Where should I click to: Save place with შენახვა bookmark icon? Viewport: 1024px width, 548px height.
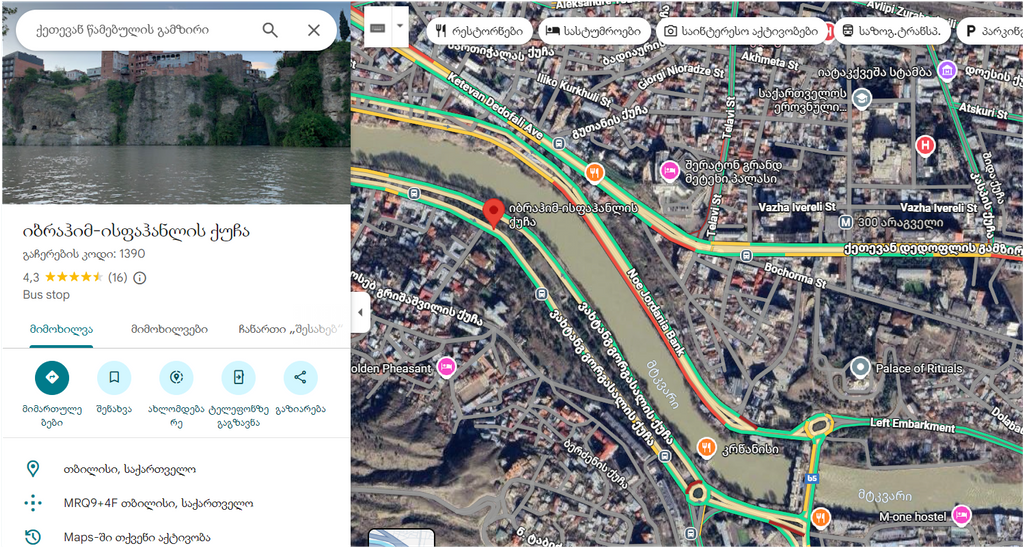point(114,378)
